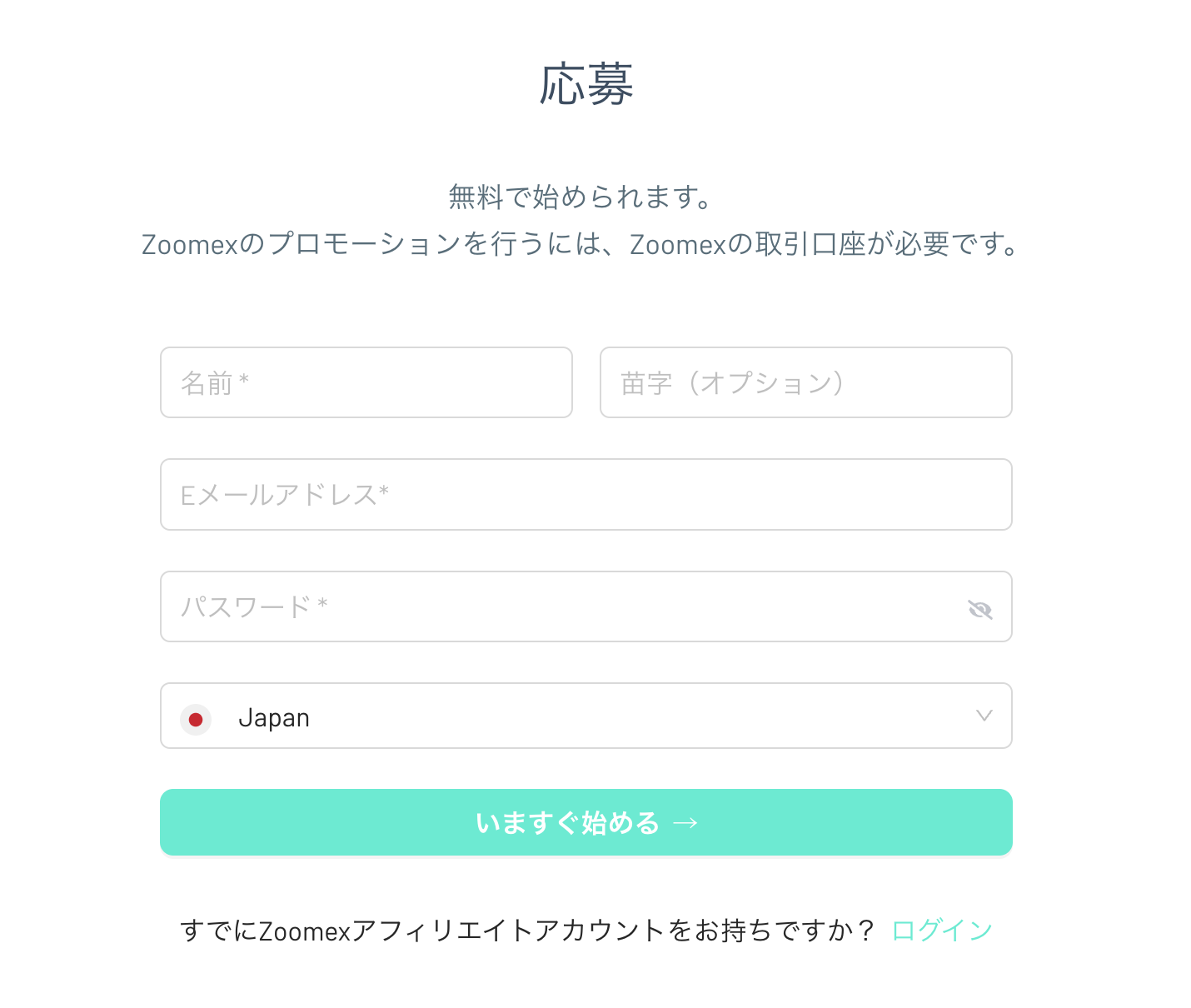Click the arrow icon on いますぐ始める button
Image resolution: width=1191 pixels, height=1008 pixels.
pyautogui.click(x=685, y=823)
